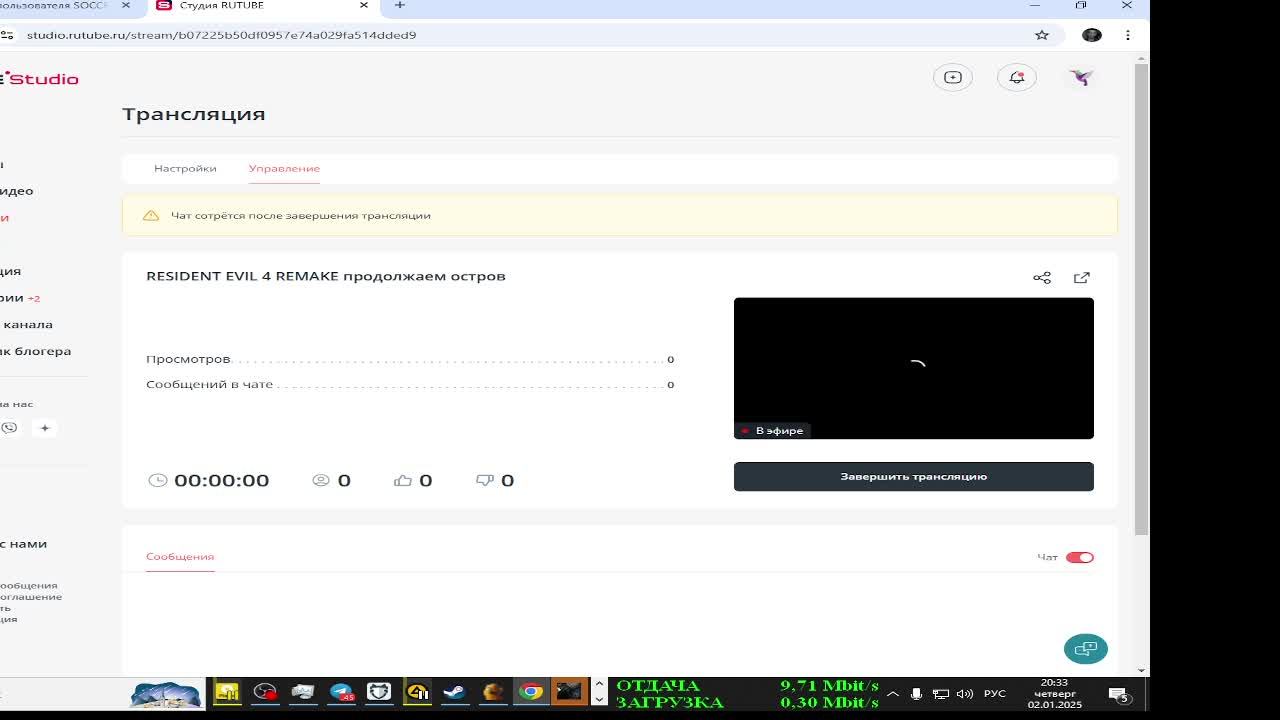
Task: Click the thumbs-down dislikes icon
Action: point(485,480)
